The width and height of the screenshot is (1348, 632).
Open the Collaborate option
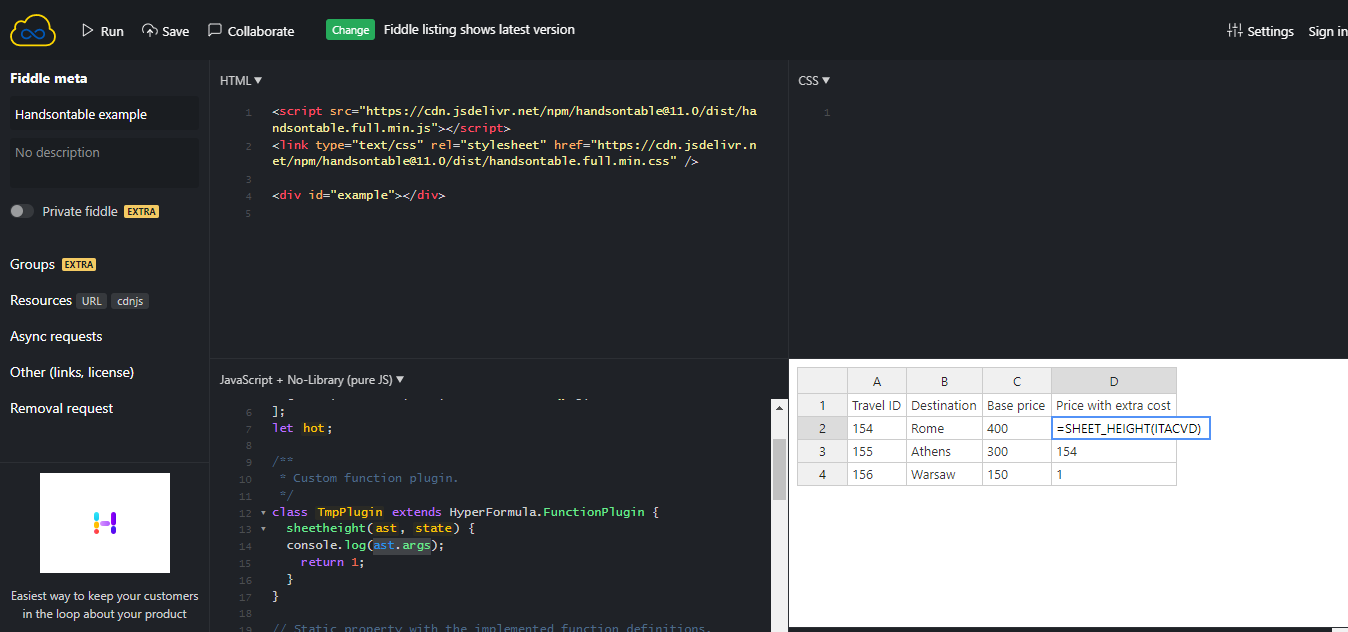[251, 31]
